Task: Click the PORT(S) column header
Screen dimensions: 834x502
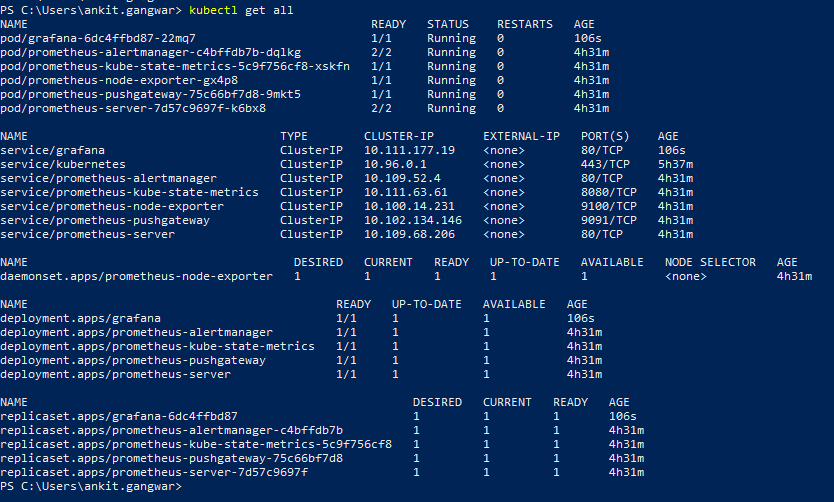Action: point(605,136)
